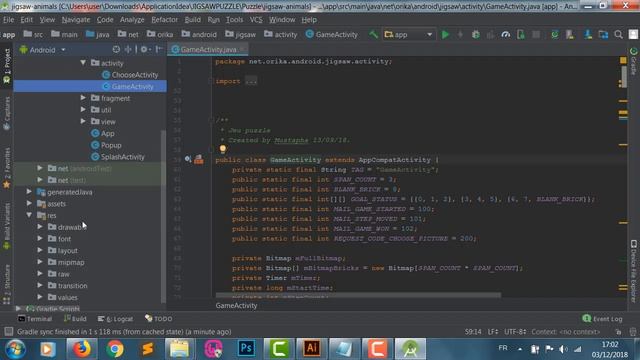Expand the folded import block in editor

251,81
